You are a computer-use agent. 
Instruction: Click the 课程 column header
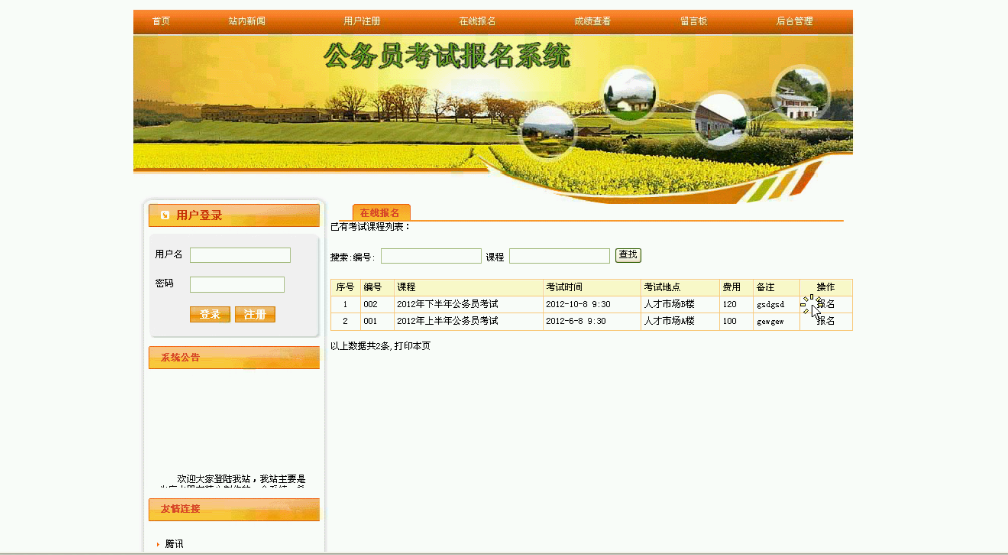(x=469, y=287)
